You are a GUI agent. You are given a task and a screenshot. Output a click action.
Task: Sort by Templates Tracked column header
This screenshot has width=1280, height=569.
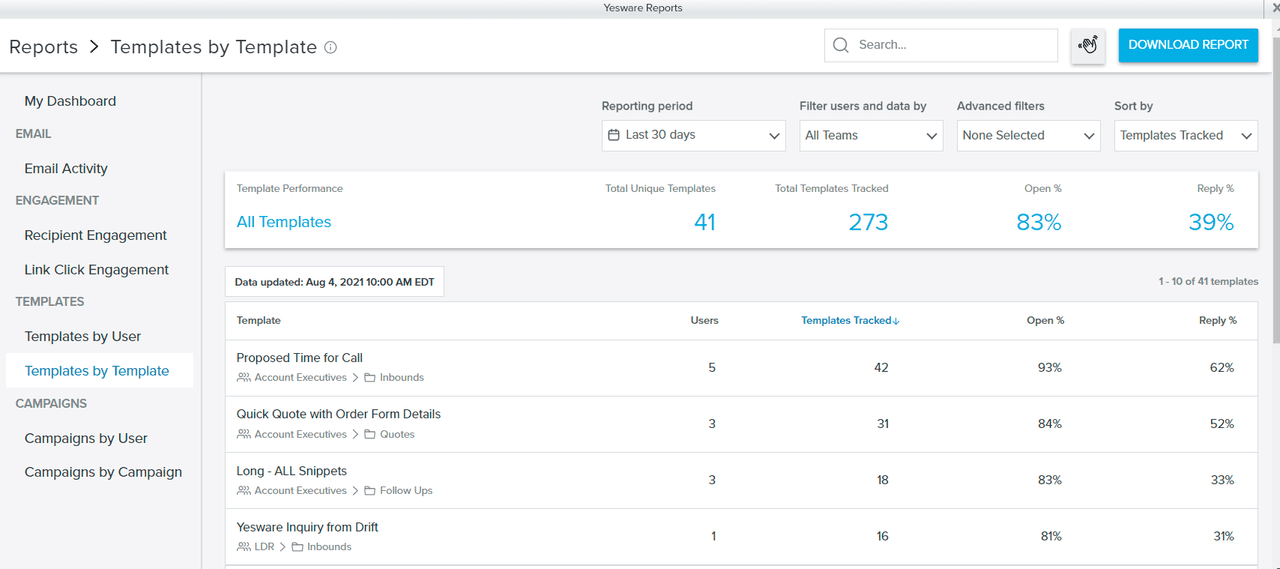850,321
